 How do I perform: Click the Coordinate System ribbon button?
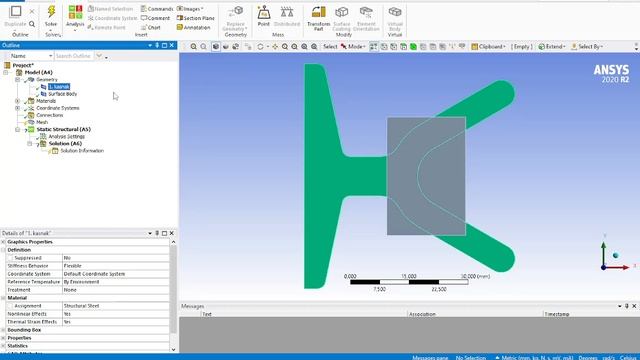pos(112,18)
